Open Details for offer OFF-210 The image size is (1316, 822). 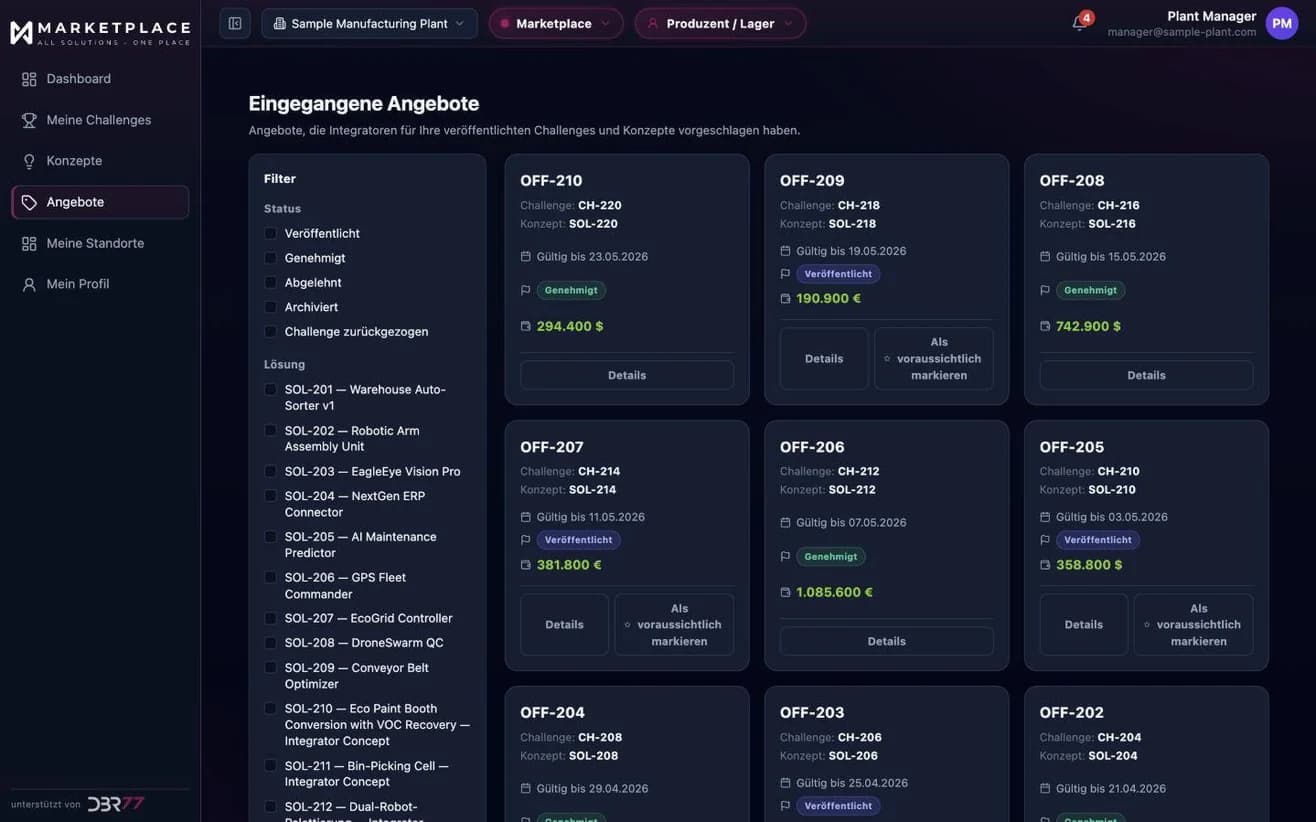[x=627, y=375]
